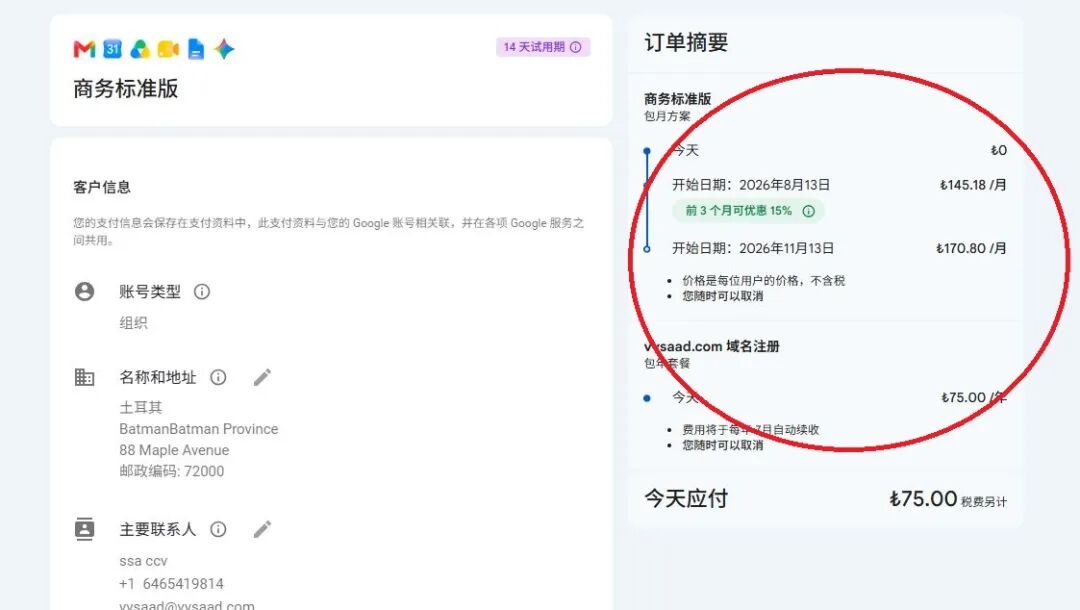Click the Gemini sparkle icon
This screenshot has height=610, width=1080.
point(224,49)
